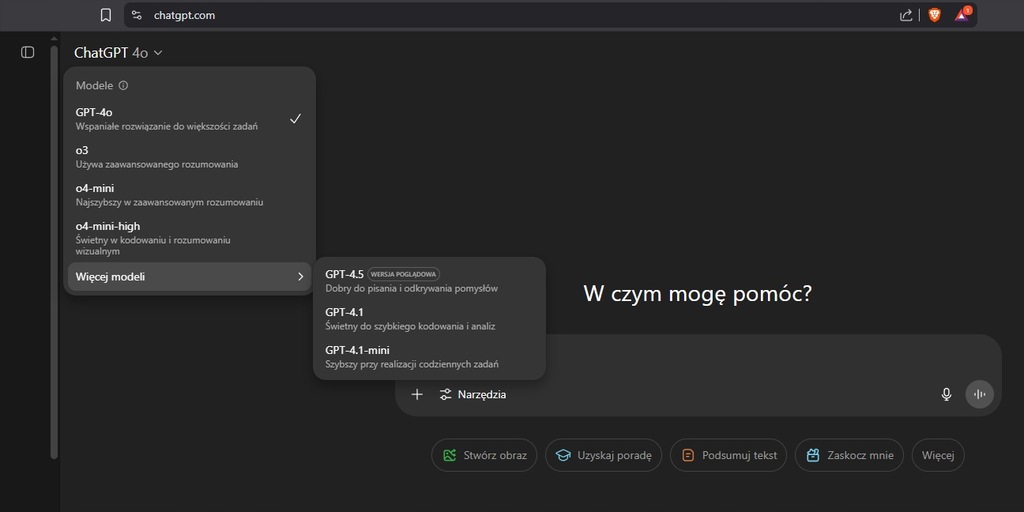The height and width of the screenshot is (512, 1024).
Task: Click text 'Najszybszy w zaawansowanym rozumowaniu'
Action: click(169, 202)
